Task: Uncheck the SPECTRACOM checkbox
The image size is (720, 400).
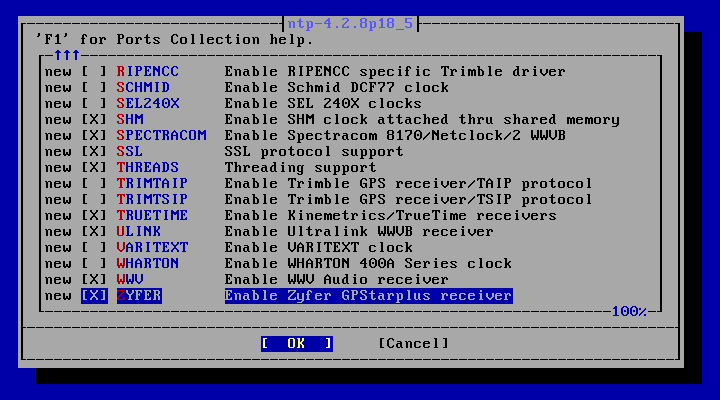Action: (x=94, y=136)
